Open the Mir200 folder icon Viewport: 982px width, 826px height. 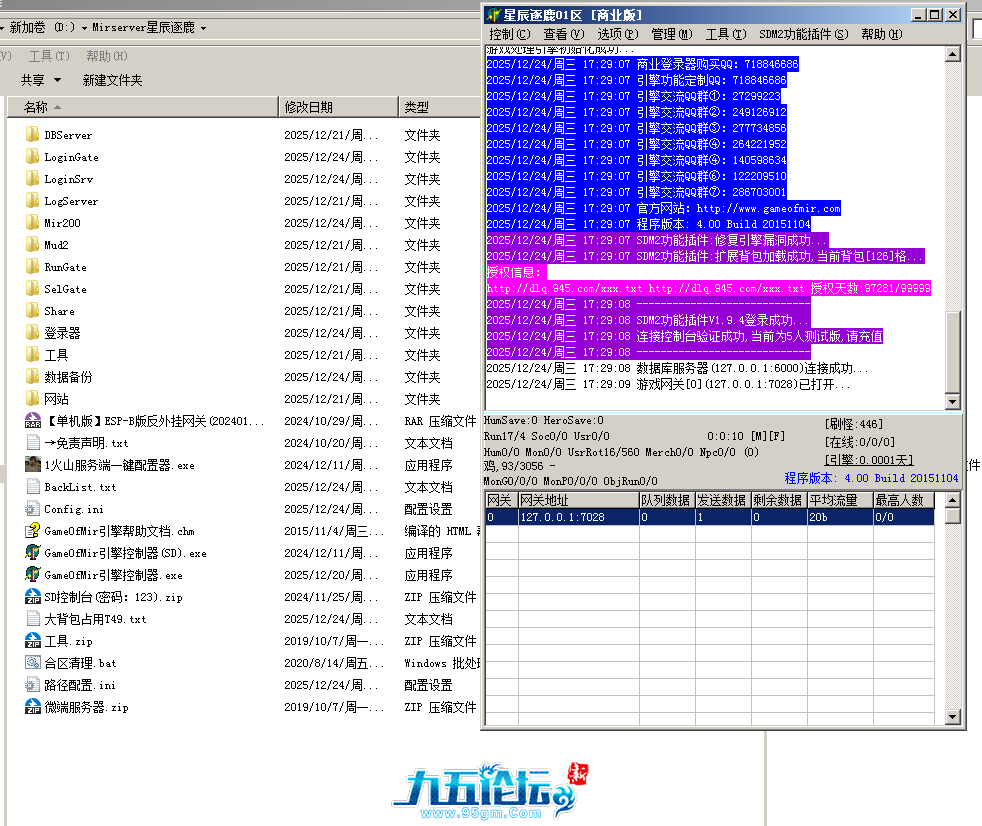coord(32,223)
